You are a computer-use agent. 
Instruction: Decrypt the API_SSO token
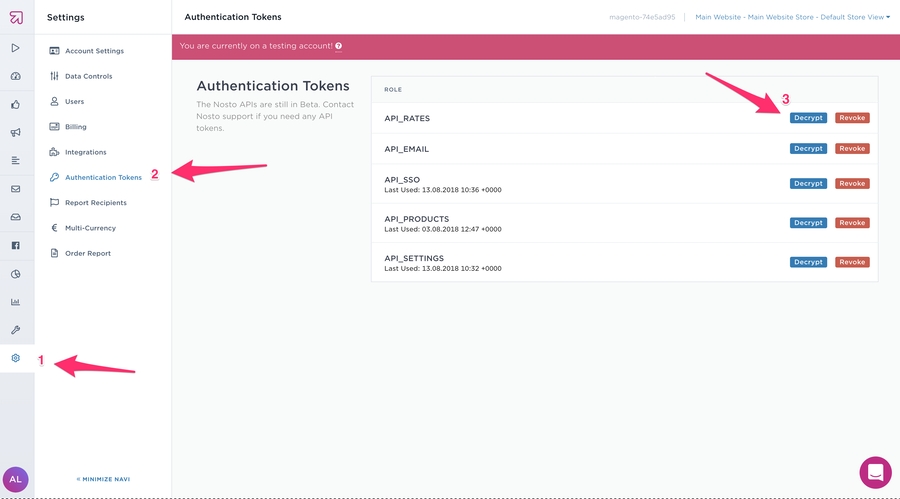tap(808, 184)
